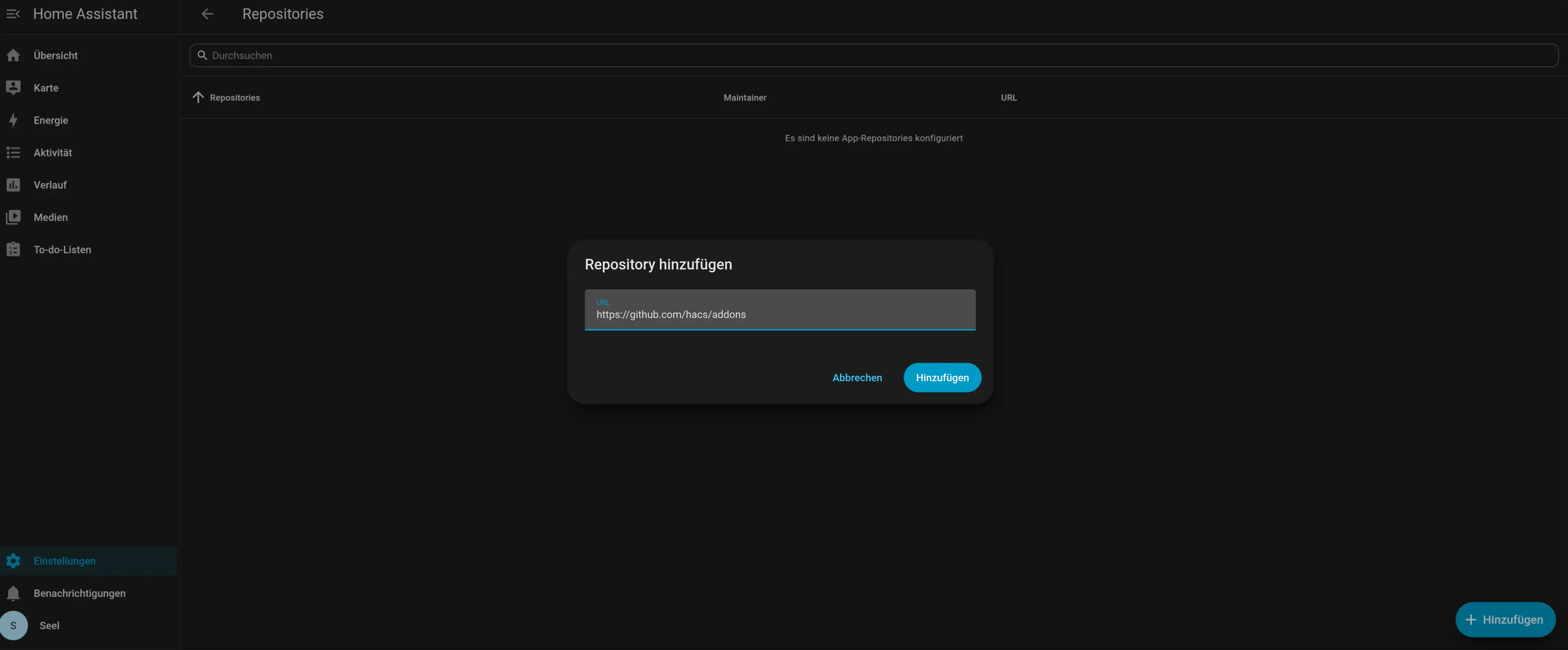Toggle sort arrow on Repositories column
The width and height of the screenshot is (1568, 650).
[198, 97]
